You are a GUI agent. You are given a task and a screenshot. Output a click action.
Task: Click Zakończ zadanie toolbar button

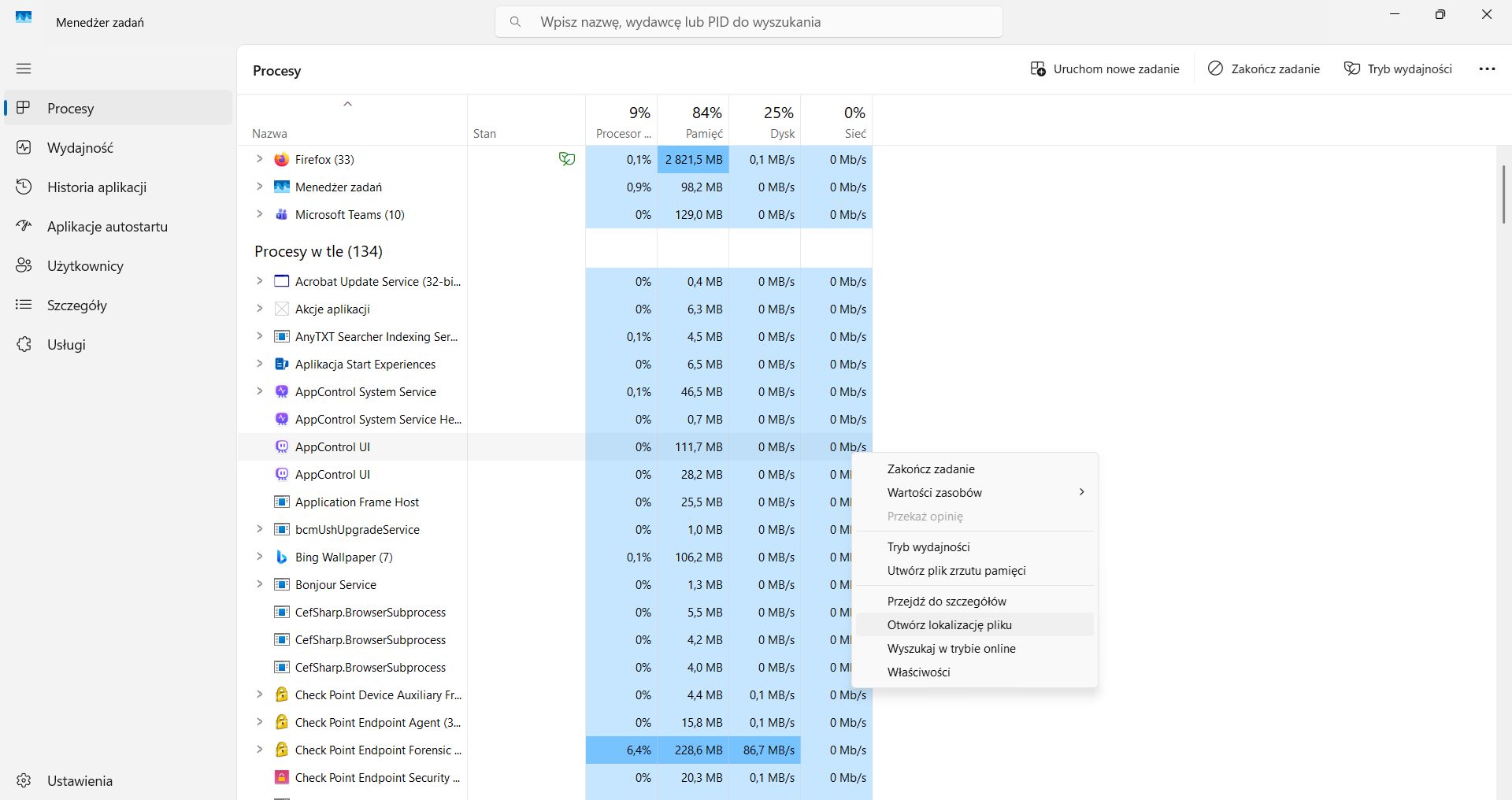pyautogui.click(x=1264, y=69)
